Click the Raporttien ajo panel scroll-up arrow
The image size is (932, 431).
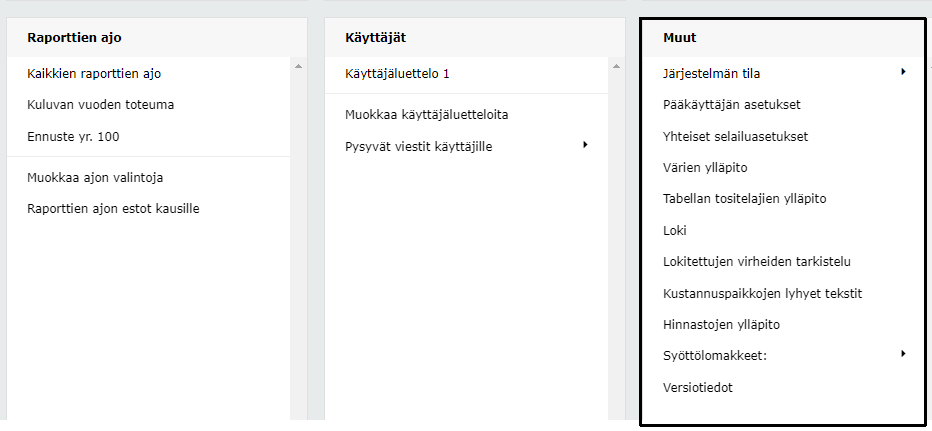pos(298,67)
